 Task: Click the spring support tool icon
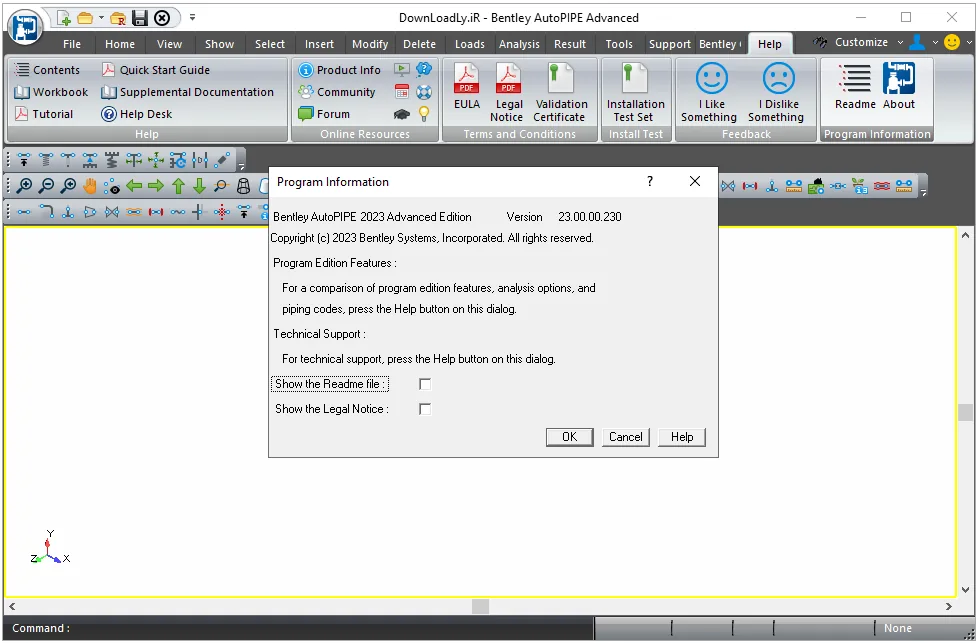112,160
